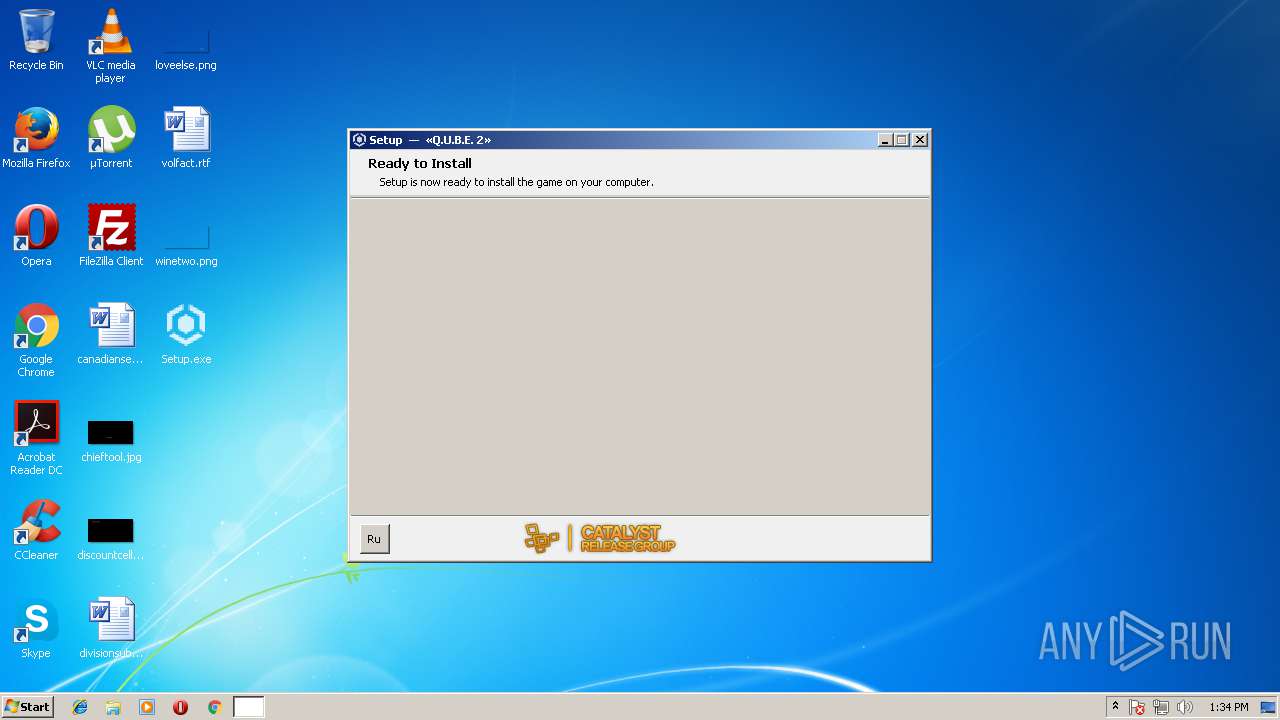The width and height of the screenshot is (1280, 720).
Task: Click the Ru language button in Setup
Action: tap(374, 539)
